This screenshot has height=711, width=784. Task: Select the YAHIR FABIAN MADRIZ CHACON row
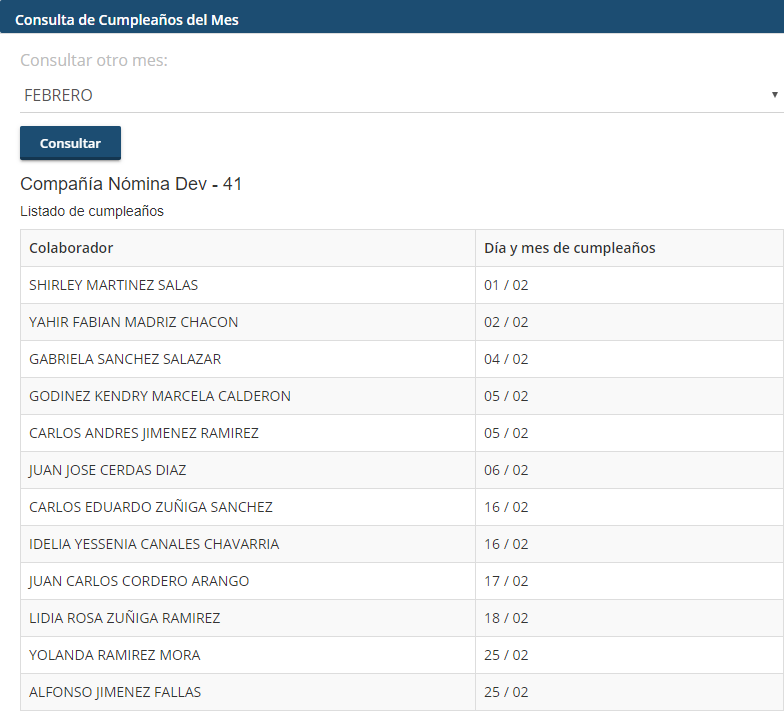pos(133,322)
